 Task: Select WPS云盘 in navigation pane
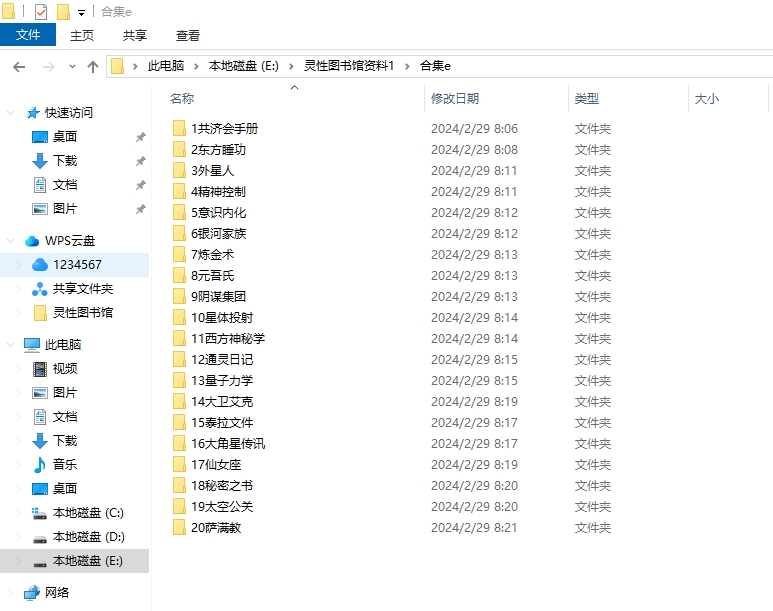point(70,241)
